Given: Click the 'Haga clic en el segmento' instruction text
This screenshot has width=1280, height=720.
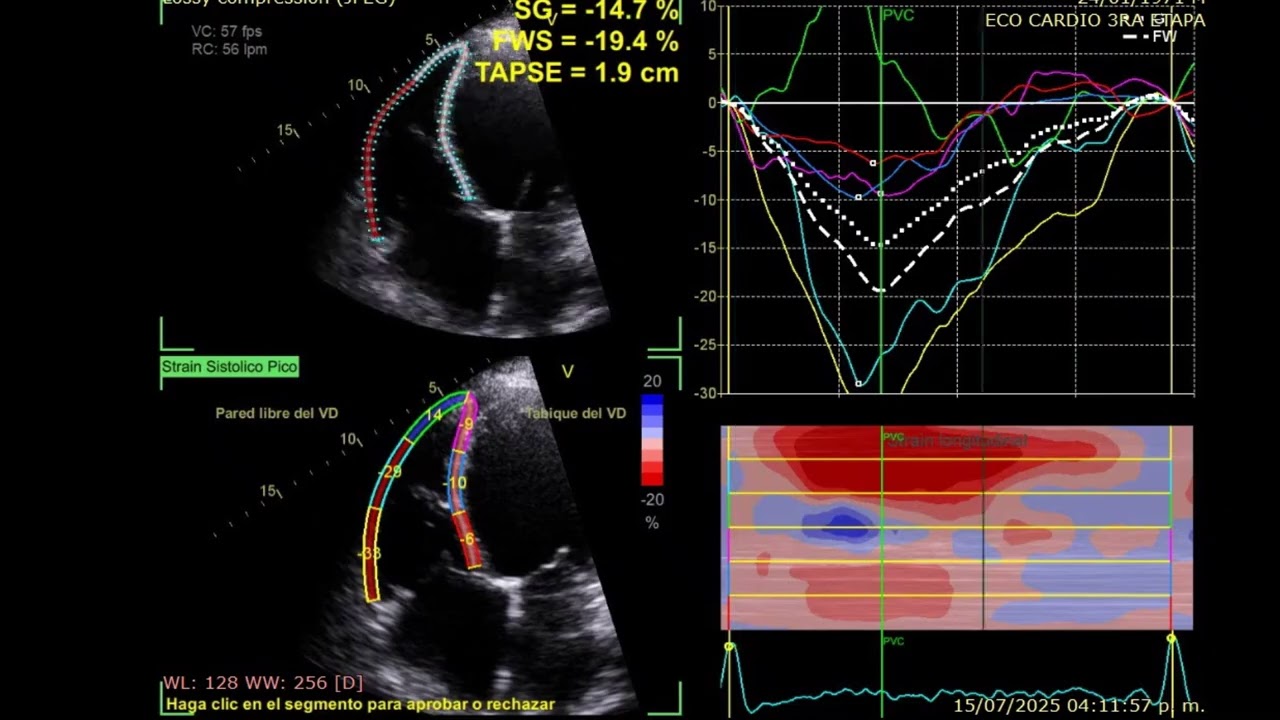Looking at the screenshot, I should [x=360, y=704].
